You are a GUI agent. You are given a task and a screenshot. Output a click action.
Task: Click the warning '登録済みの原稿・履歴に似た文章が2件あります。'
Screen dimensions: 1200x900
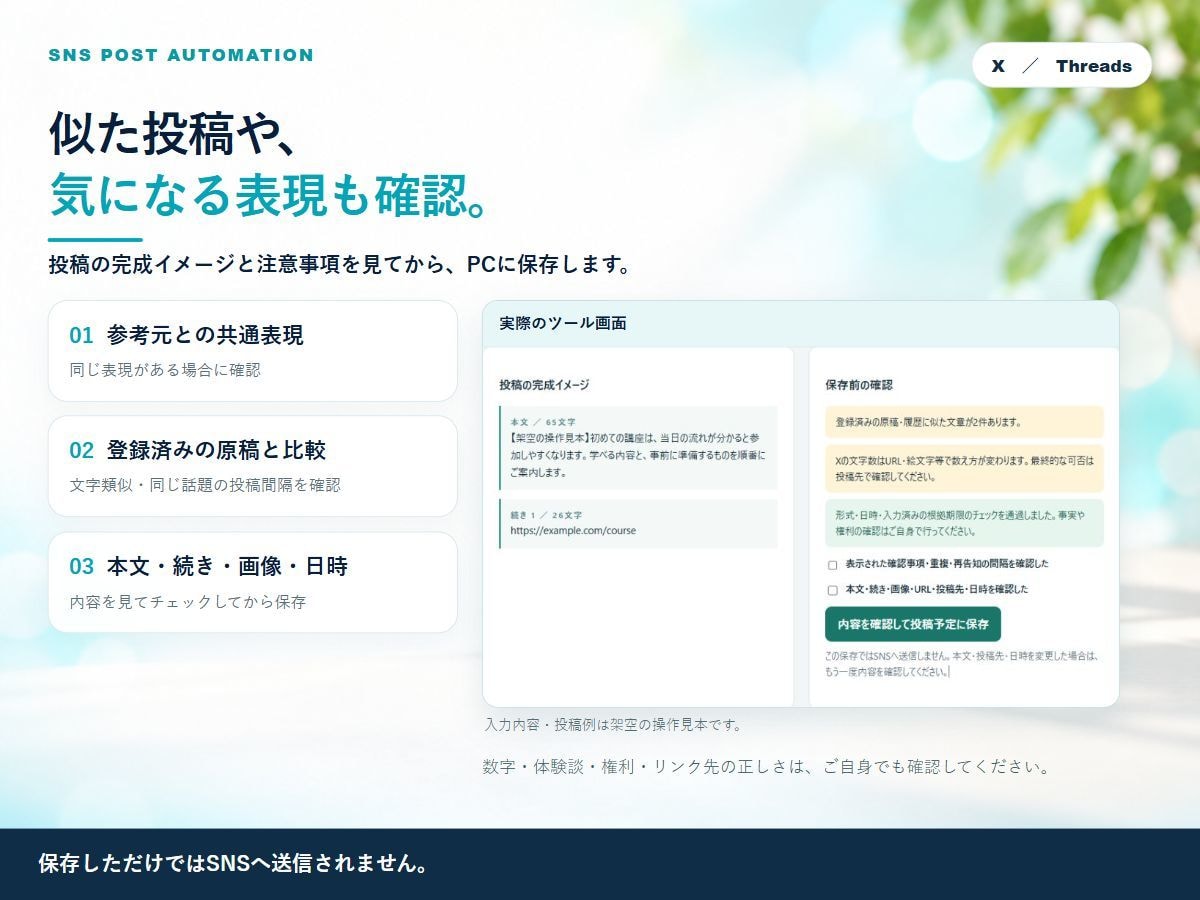click(964, 422)
